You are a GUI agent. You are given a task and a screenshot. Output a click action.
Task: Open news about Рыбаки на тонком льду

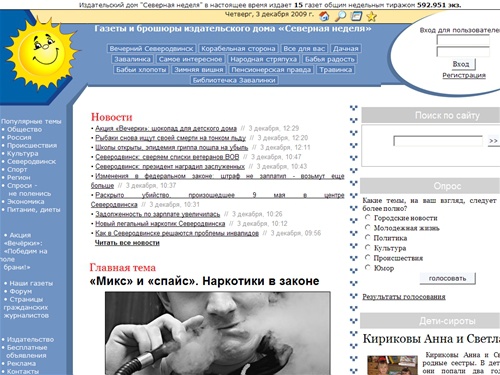click(x=170, y=138)
